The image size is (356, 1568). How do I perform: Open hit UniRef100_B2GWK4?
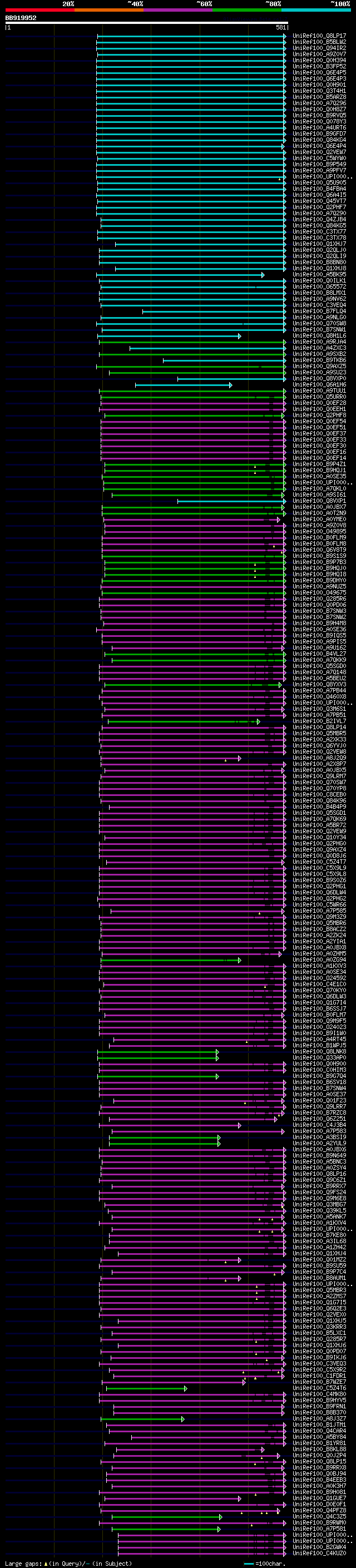(x=319, y=1547)
